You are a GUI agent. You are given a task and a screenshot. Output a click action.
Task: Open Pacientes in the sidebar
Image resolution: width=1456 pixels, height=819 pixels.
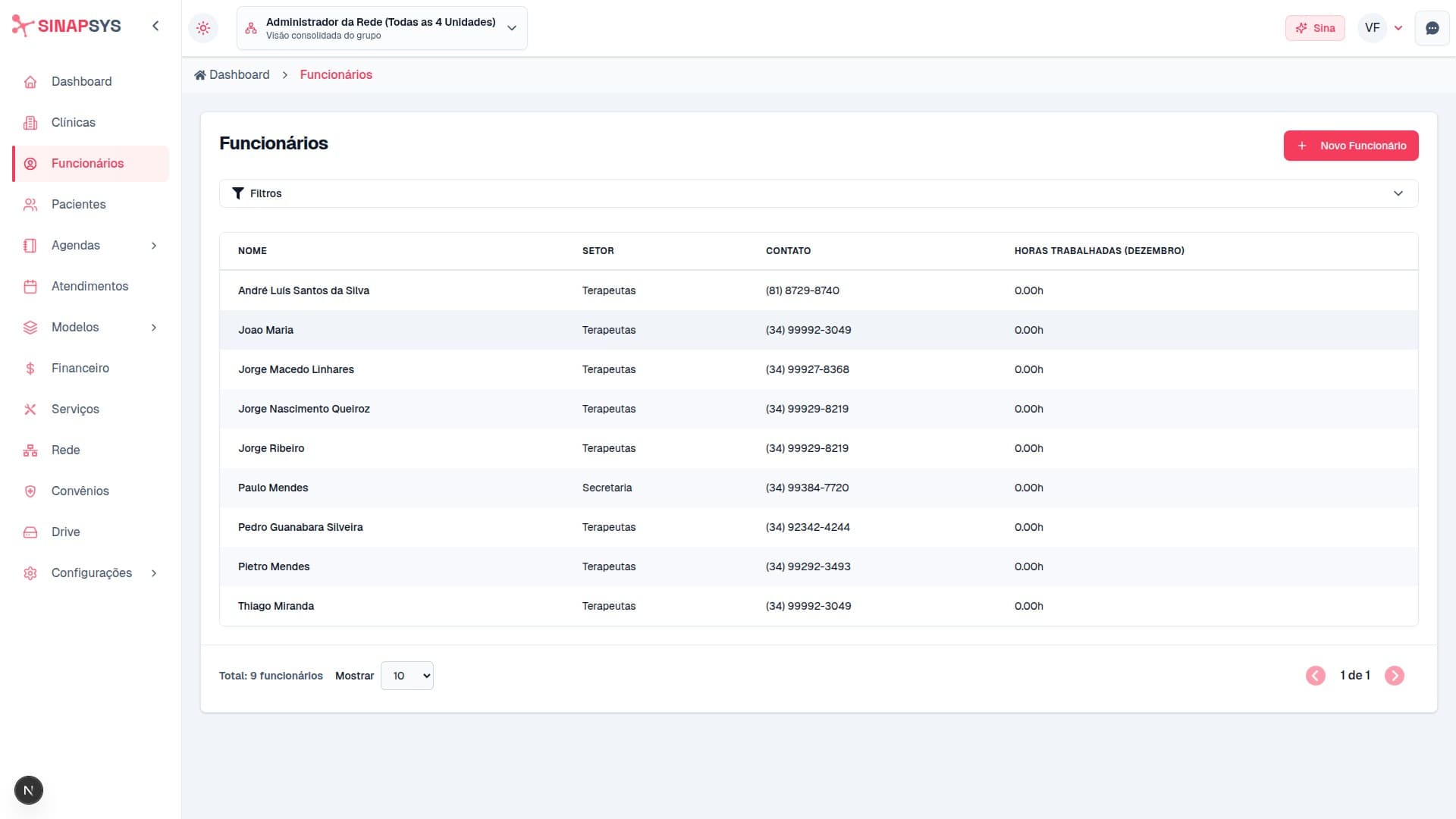pos(78,204)
